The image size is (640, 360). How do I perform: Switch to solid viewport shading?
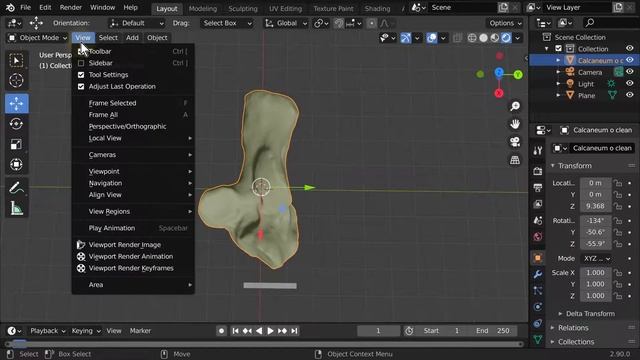(483, 38)
